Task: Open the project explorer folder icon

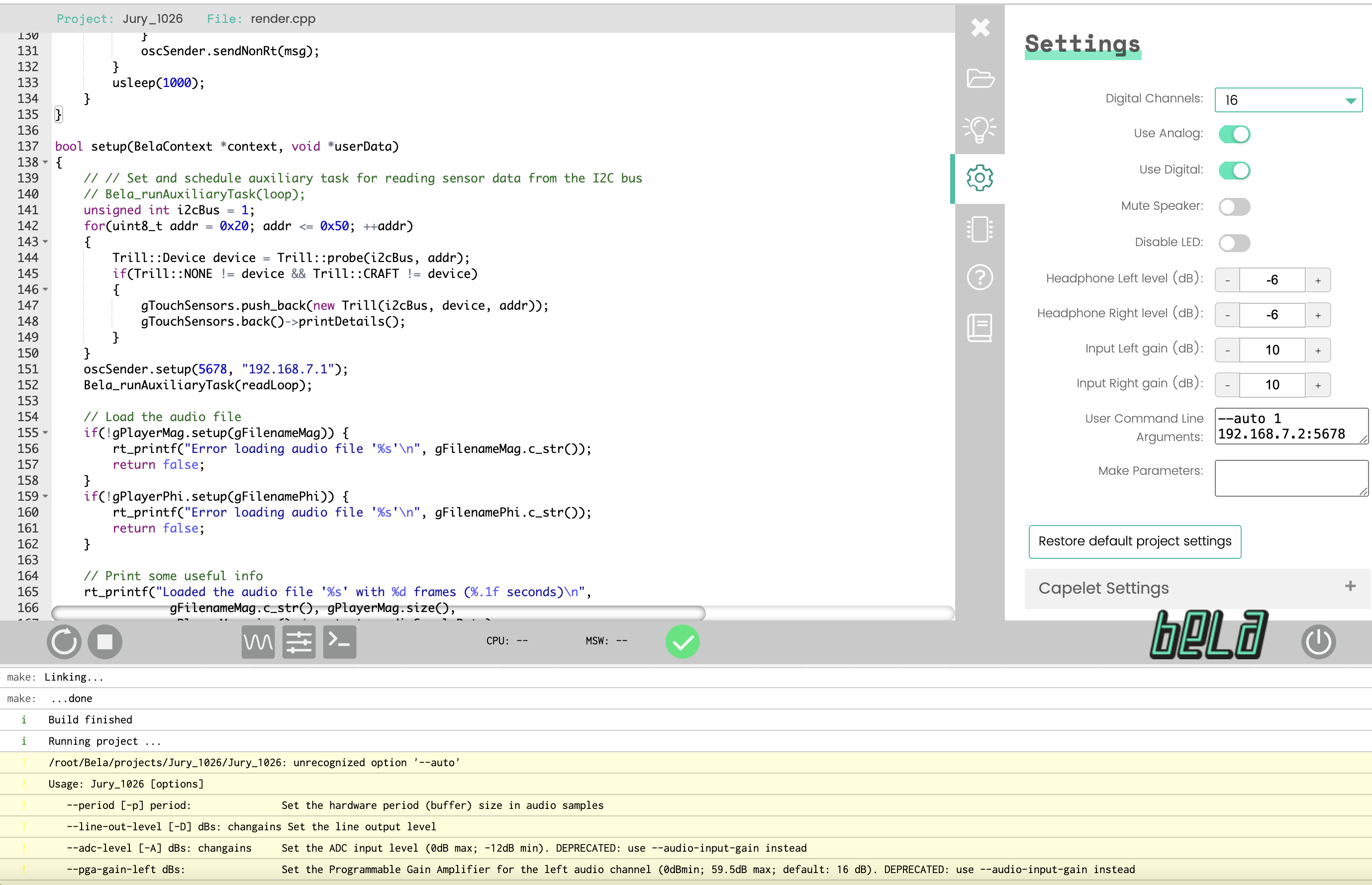Action: [980, 78]
